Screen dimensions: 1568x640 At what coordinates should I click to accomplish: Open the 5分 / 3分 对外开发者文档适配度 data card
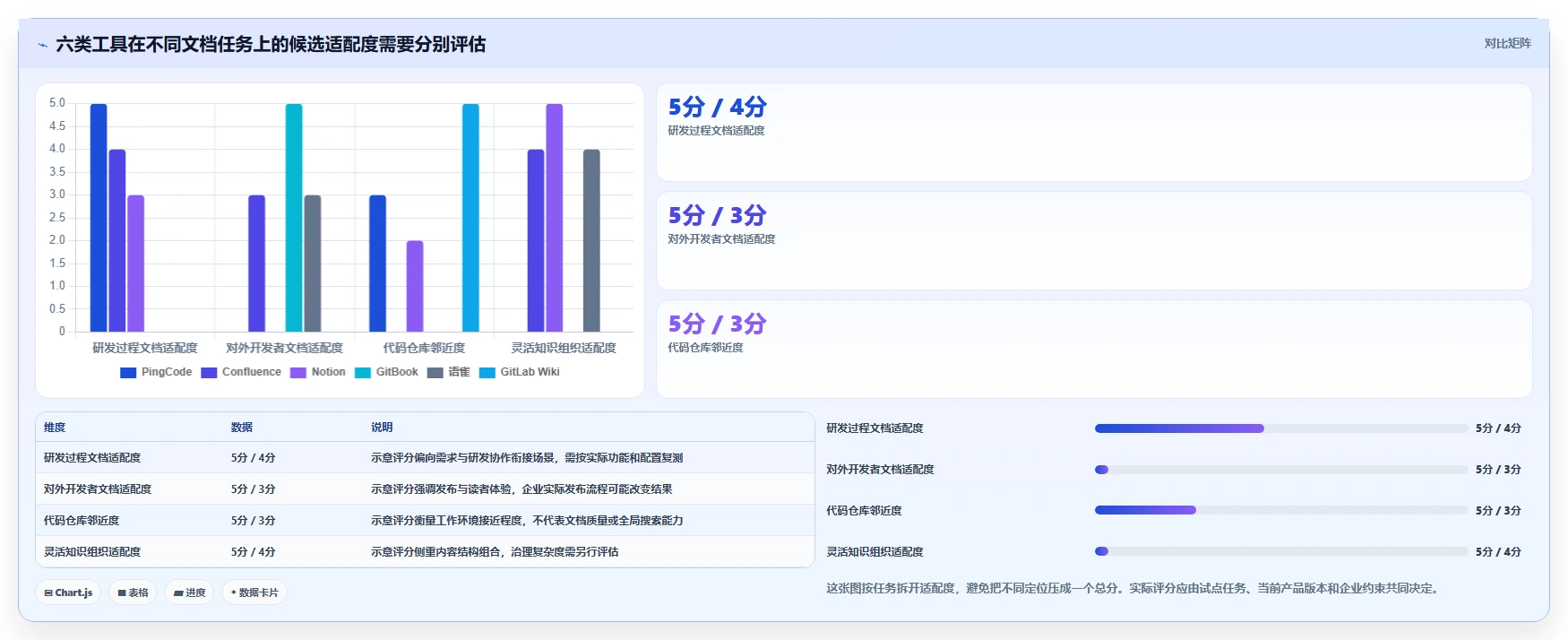[1094, 240]
